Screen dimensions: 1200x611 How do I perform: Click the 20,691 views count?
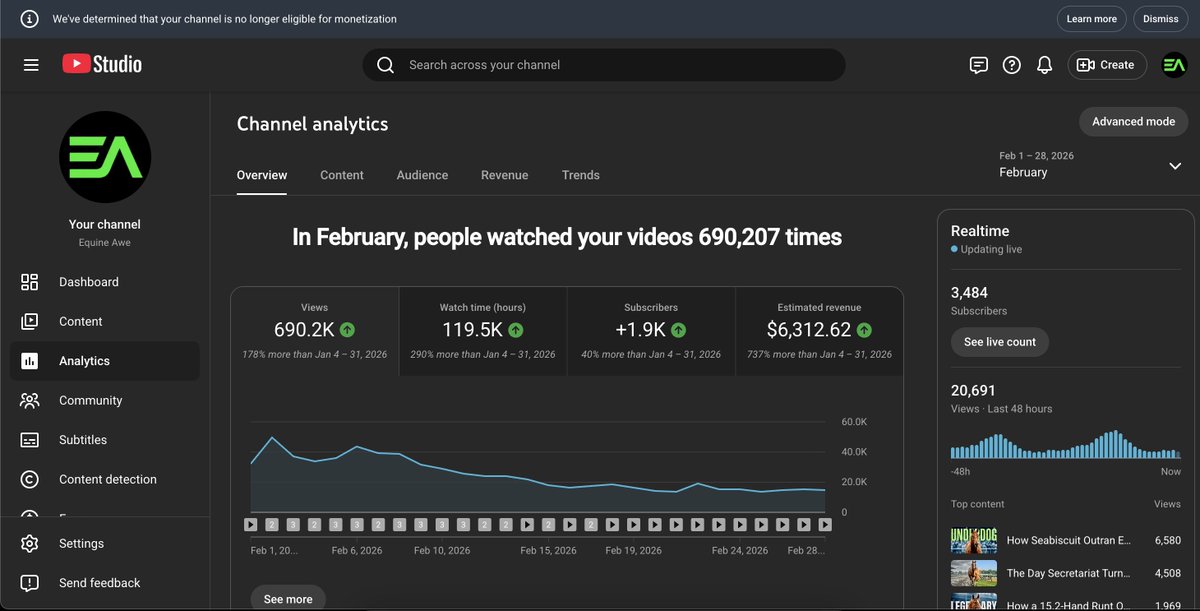pos(973,391)
